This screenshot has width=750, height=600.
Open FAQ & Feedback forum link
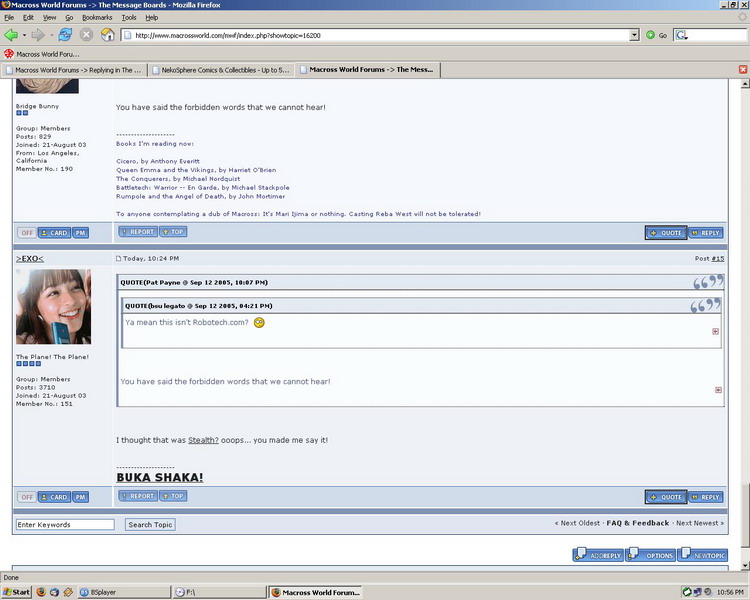638,523
